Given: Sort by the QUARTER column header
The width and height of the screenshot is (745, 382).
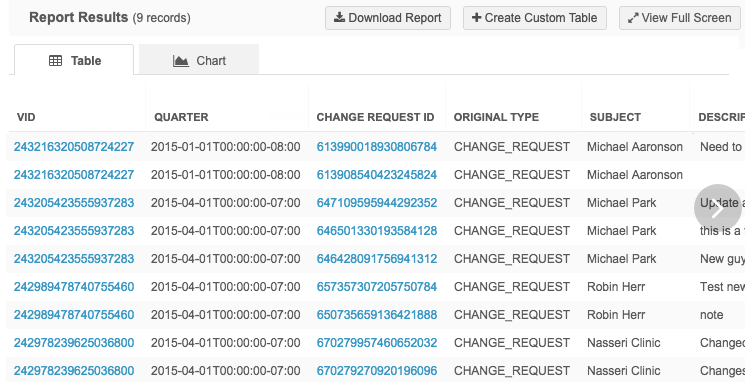Looking at the screenshot, I should click(x=181, y=117).
